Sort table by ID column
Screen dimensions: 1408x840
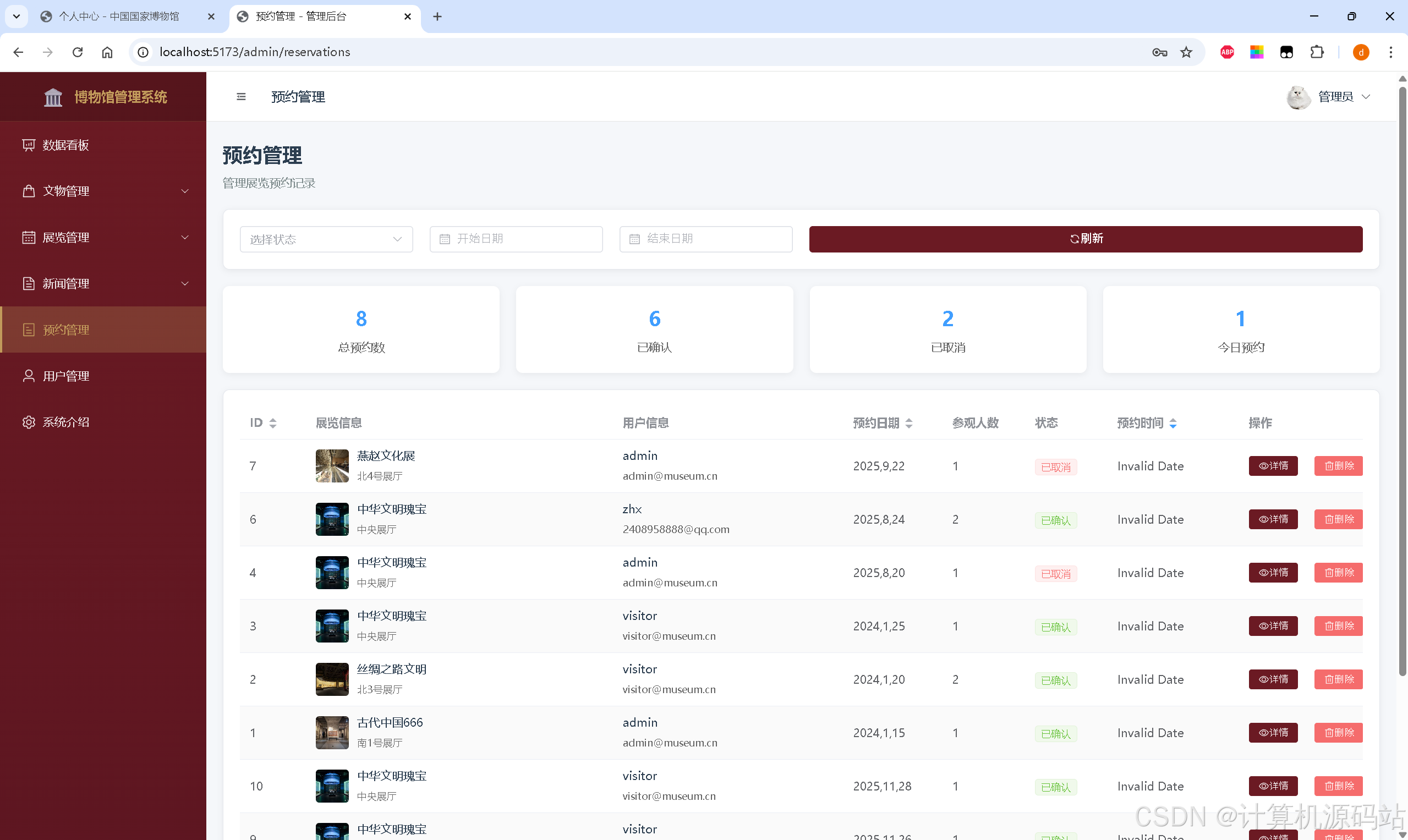click(x=272, y=423)
